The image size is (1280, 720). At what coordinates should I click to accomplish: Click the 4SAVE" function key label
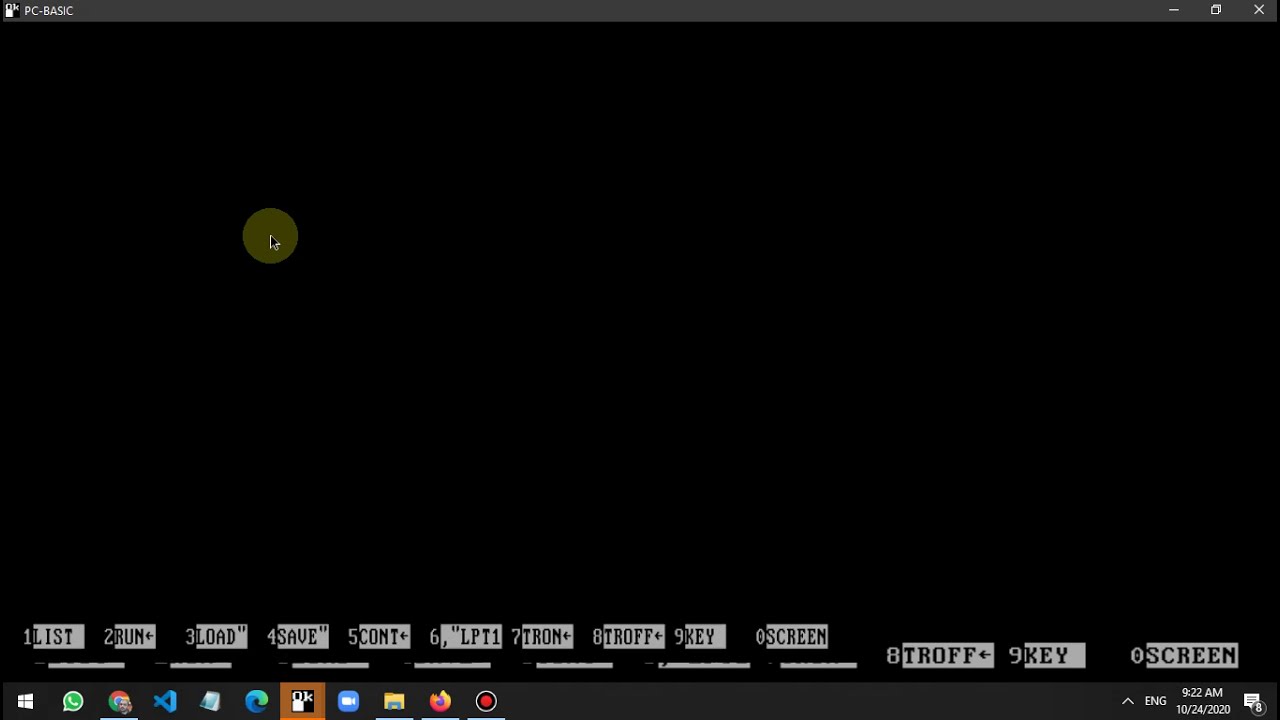[297, 637]
